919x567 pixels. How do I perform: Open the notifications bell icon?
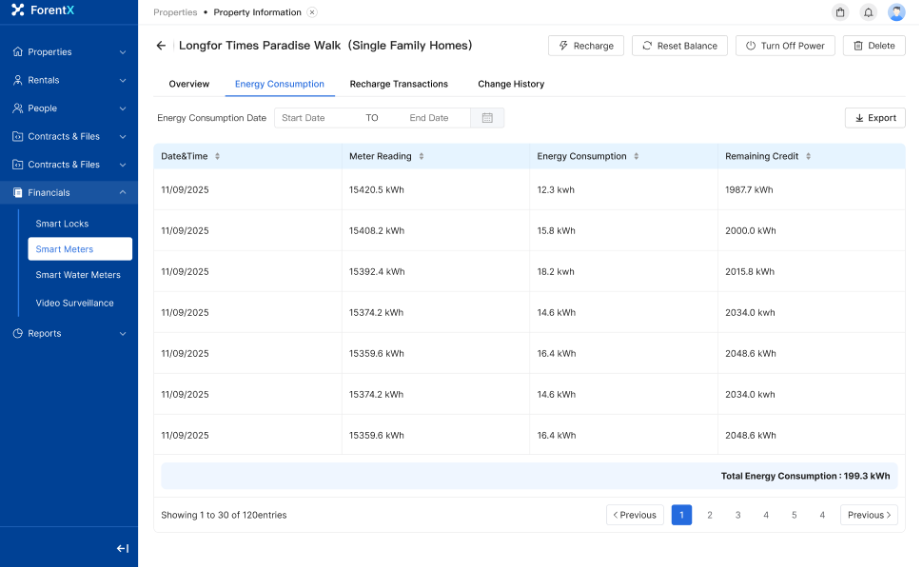pos(868,12)
